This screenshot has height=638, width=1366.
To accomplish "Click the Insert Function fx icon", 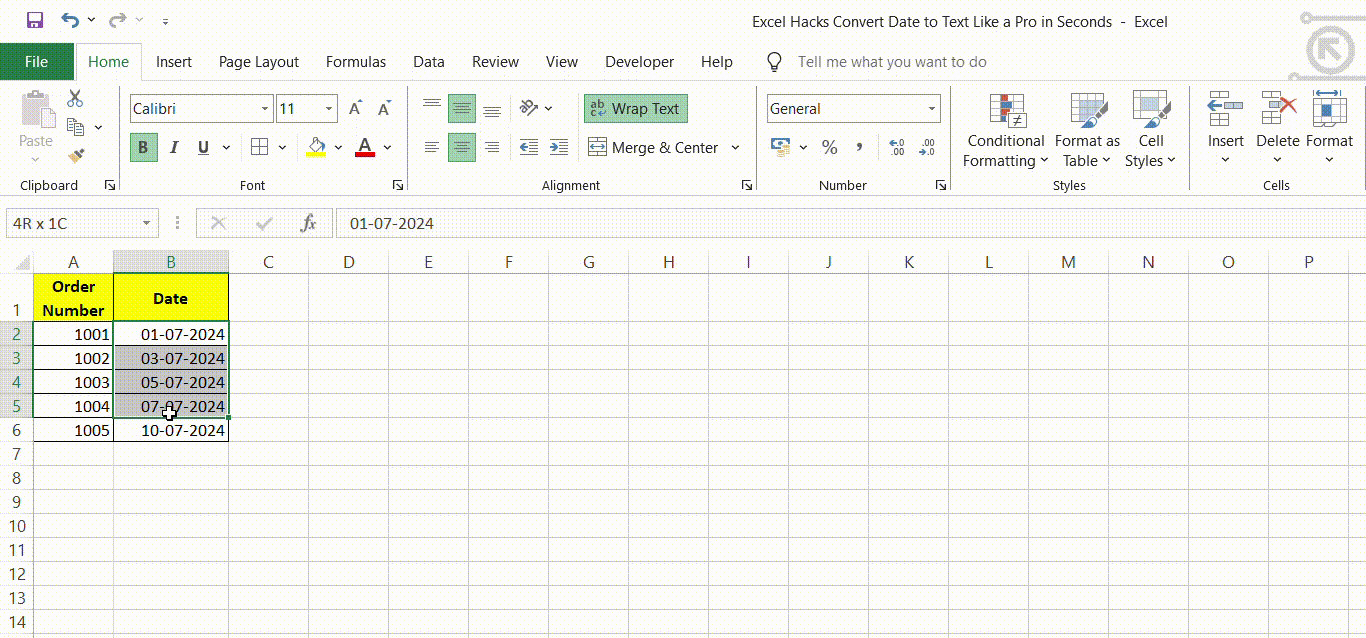I will (309, 223).
